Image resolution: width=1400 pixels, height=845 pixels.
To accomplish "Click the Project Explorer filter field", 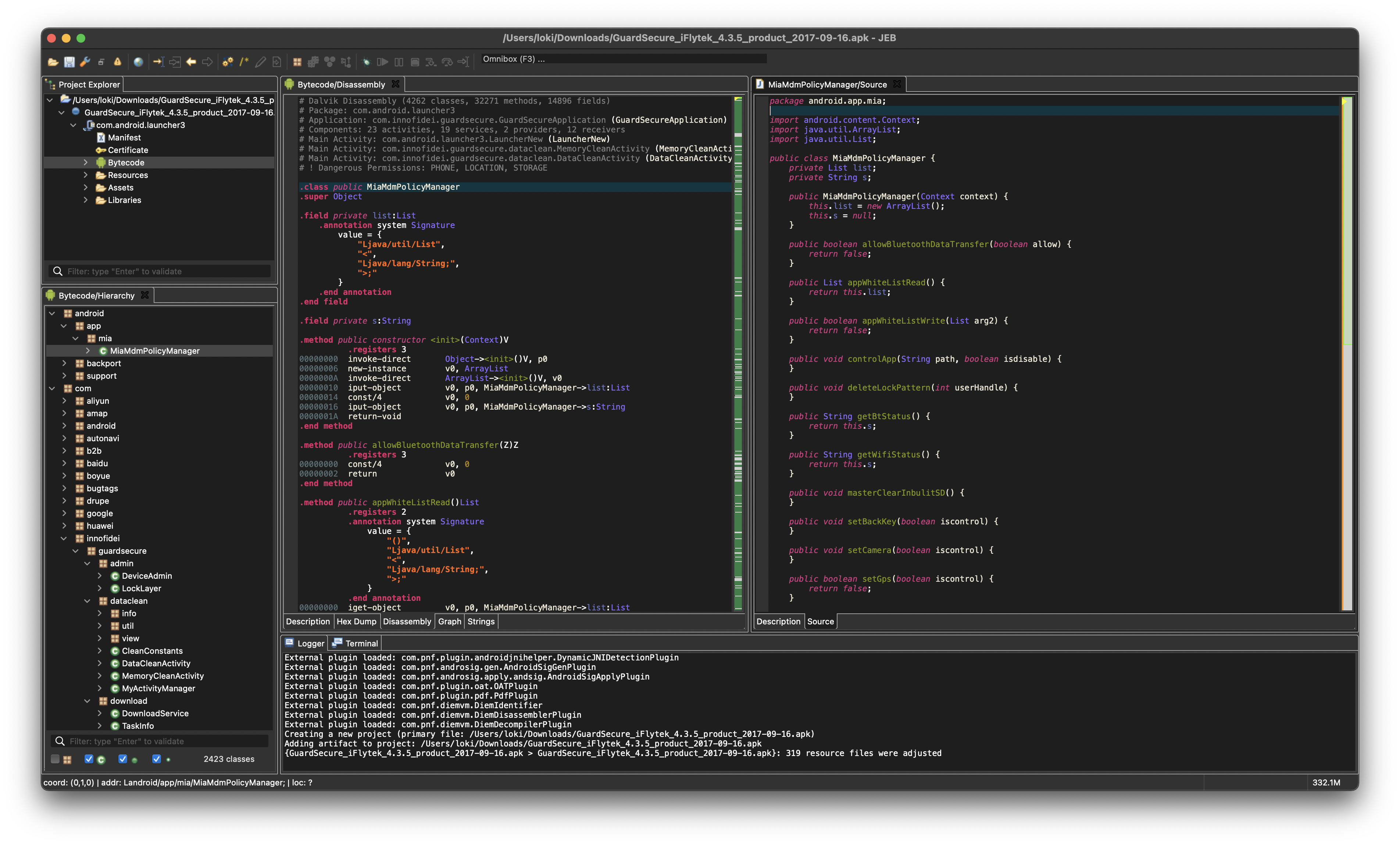I will pos(160,271).
